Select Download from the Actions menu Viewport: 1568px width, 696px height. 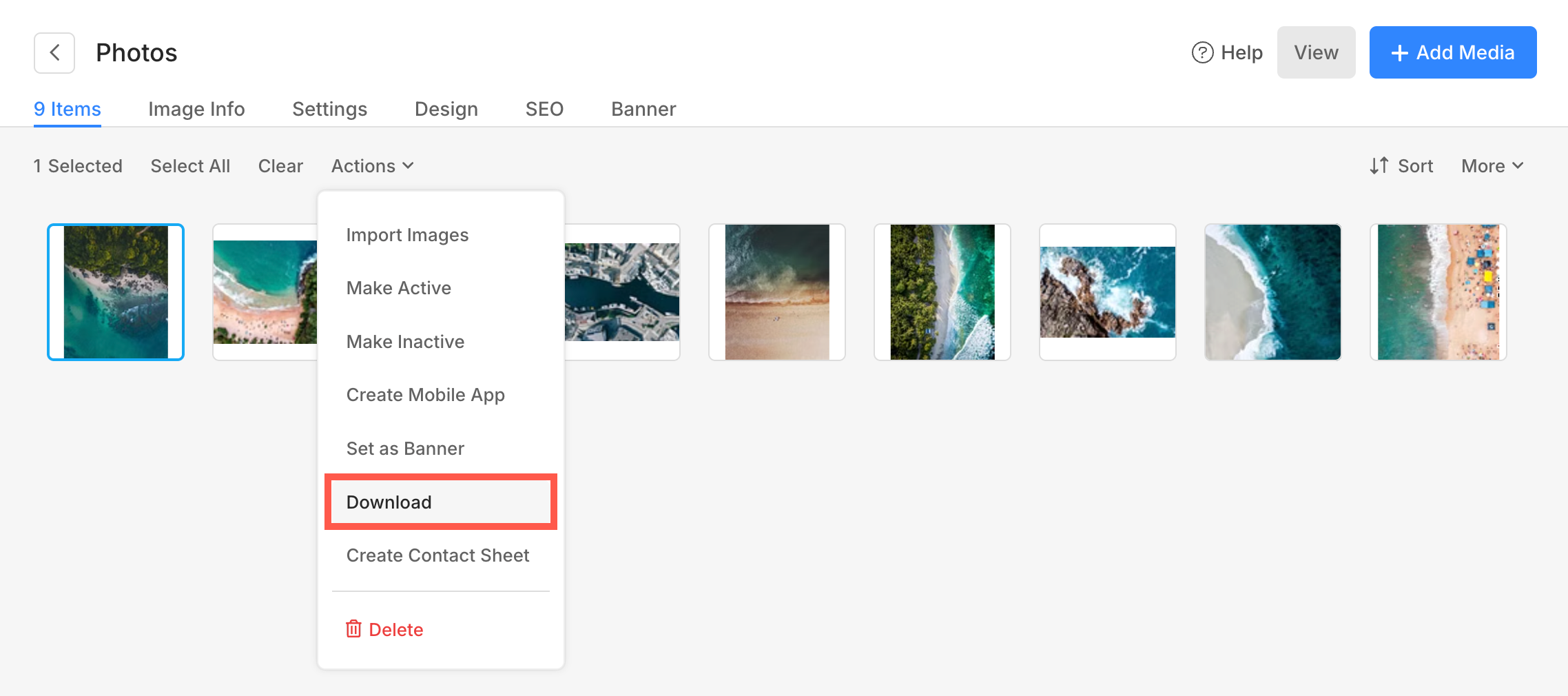click(389, 502)
